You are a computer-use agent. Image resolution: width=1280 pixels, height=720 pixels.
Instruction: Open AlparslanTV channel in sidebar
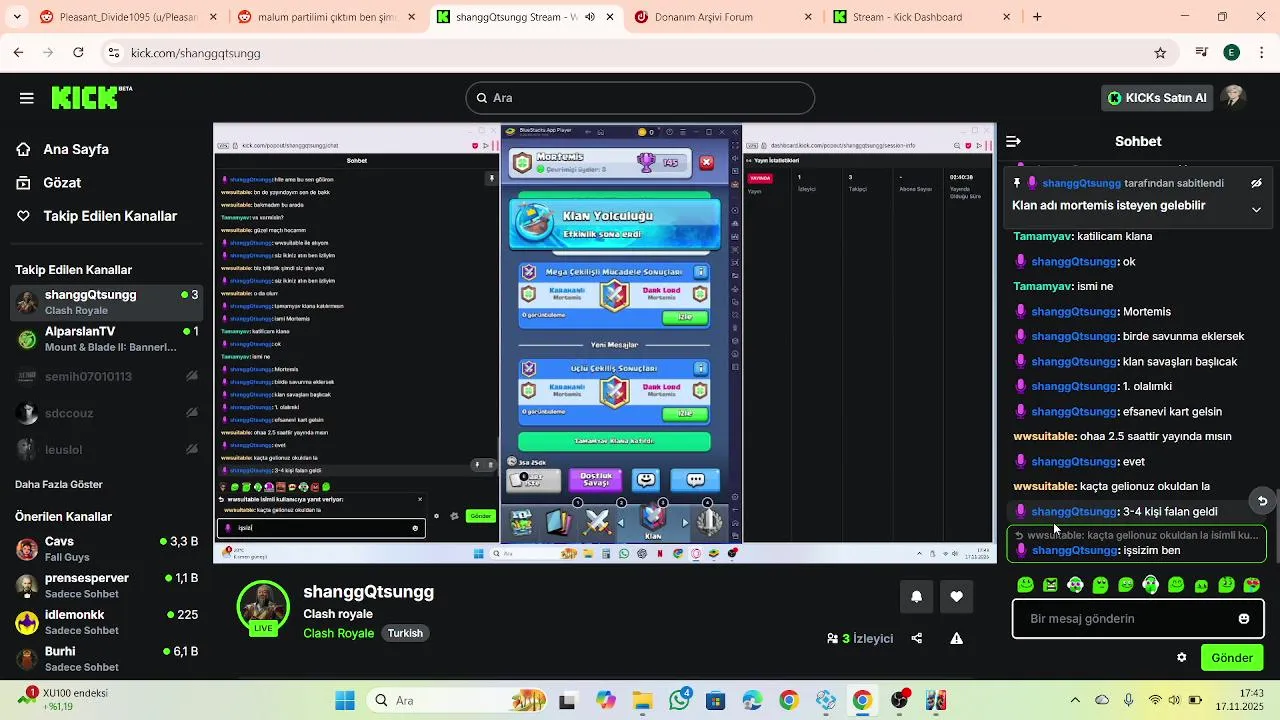(x=106, y=338)
